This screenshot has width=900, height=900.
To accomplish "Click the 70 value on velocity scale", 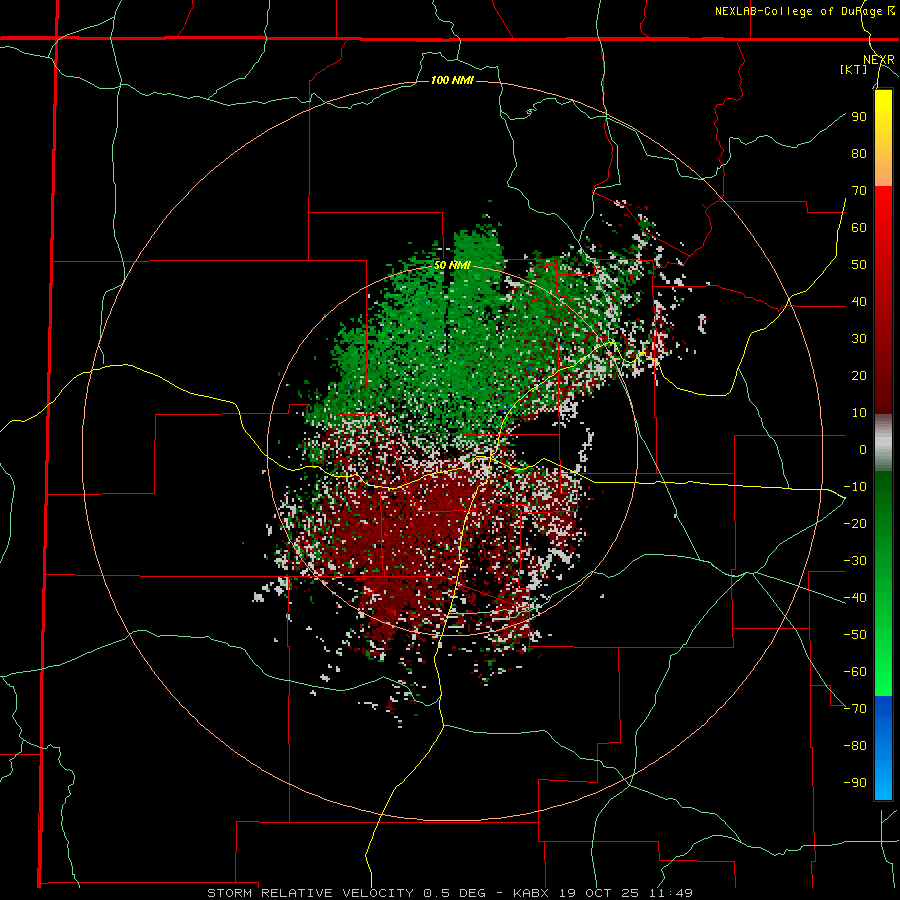I will tap(859, 191).
